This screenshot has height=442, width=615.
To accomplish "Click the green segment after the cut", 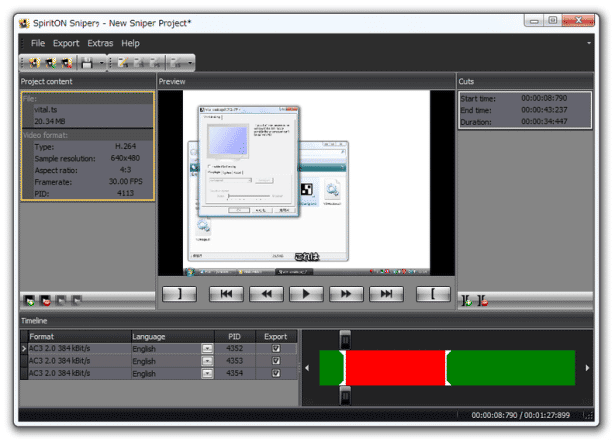I will coord(513,368).
